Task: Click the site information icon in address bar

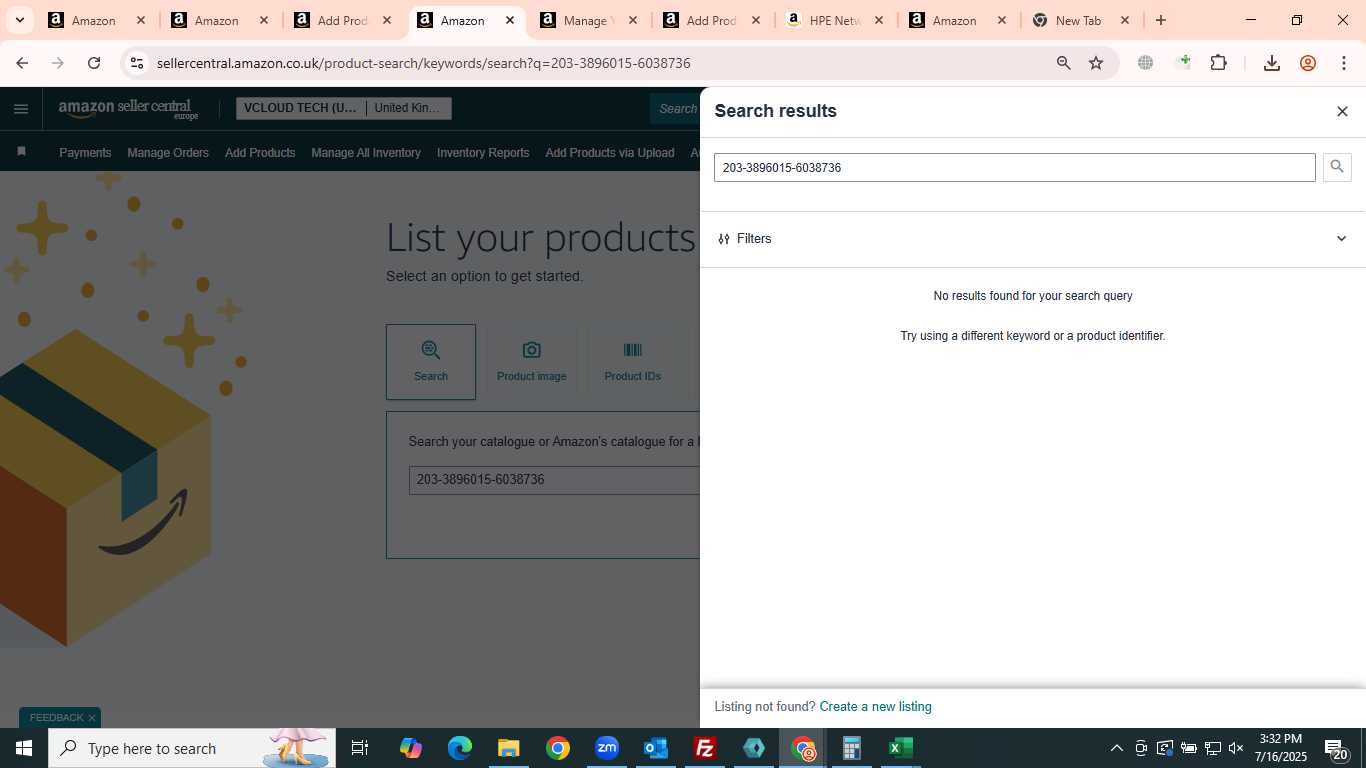Action: pyautogui.click(x=137, y=63)
